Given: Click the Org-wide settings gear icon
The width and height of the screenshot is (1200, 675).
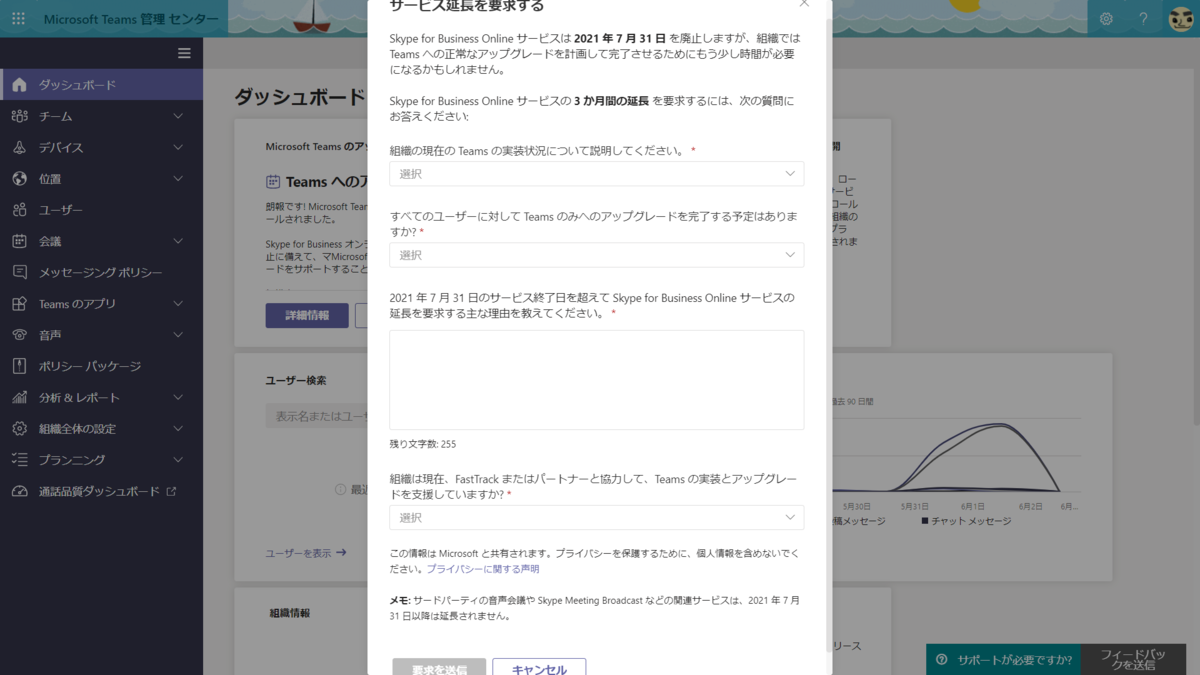Looking at the screenshot, I should click(x=19, y=429).
